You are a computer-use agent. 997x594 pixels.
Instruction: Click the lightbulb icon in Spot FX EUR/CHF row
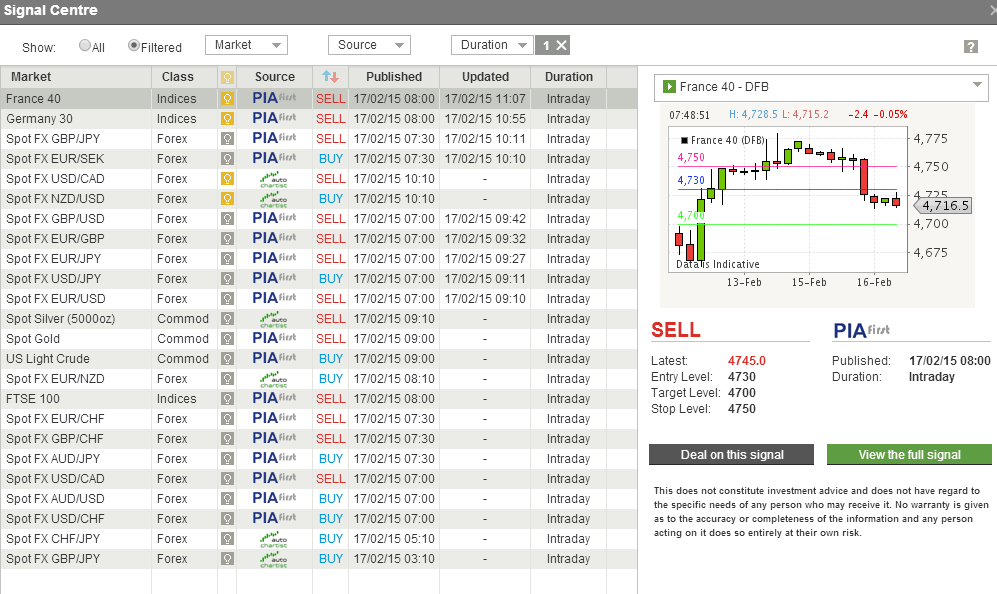(227, 419)
